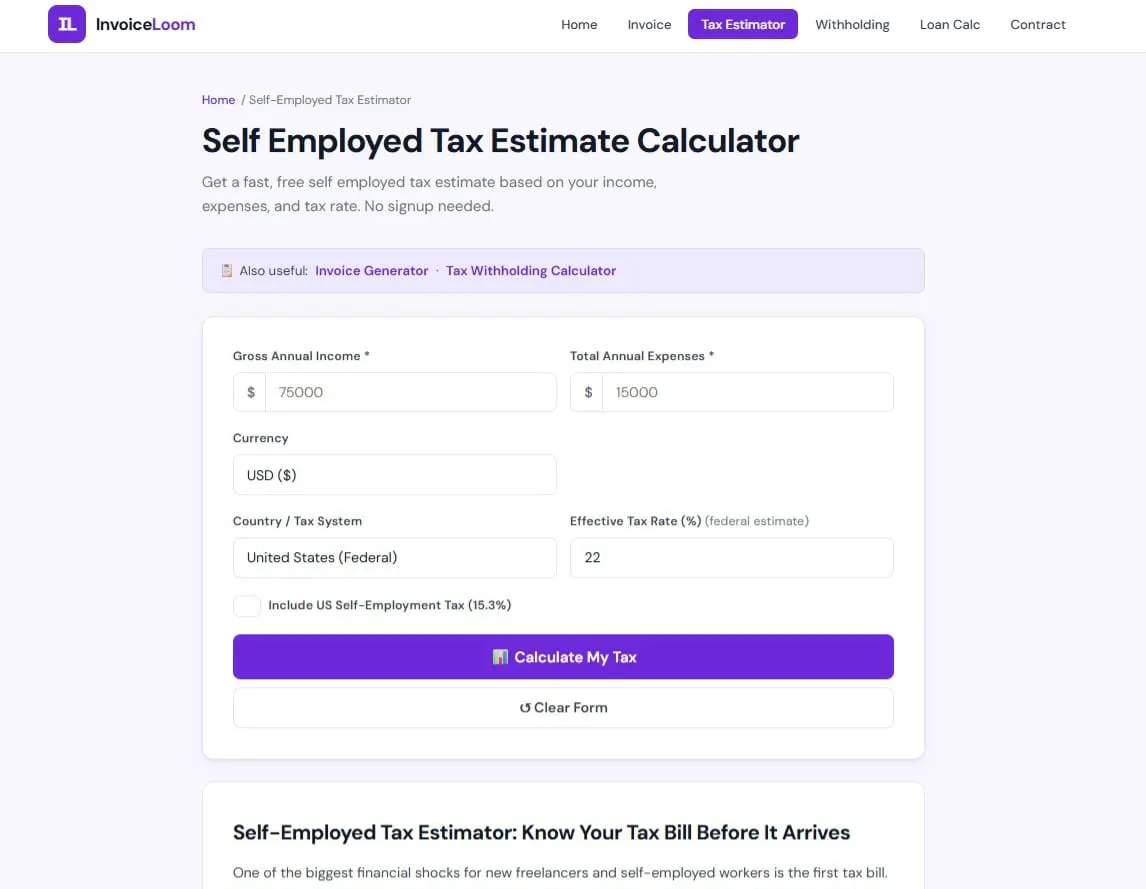This screenshot has height=889, width=1146.
Task: Open the Currency USD ($) dropdown
Action: pos(395,475)
